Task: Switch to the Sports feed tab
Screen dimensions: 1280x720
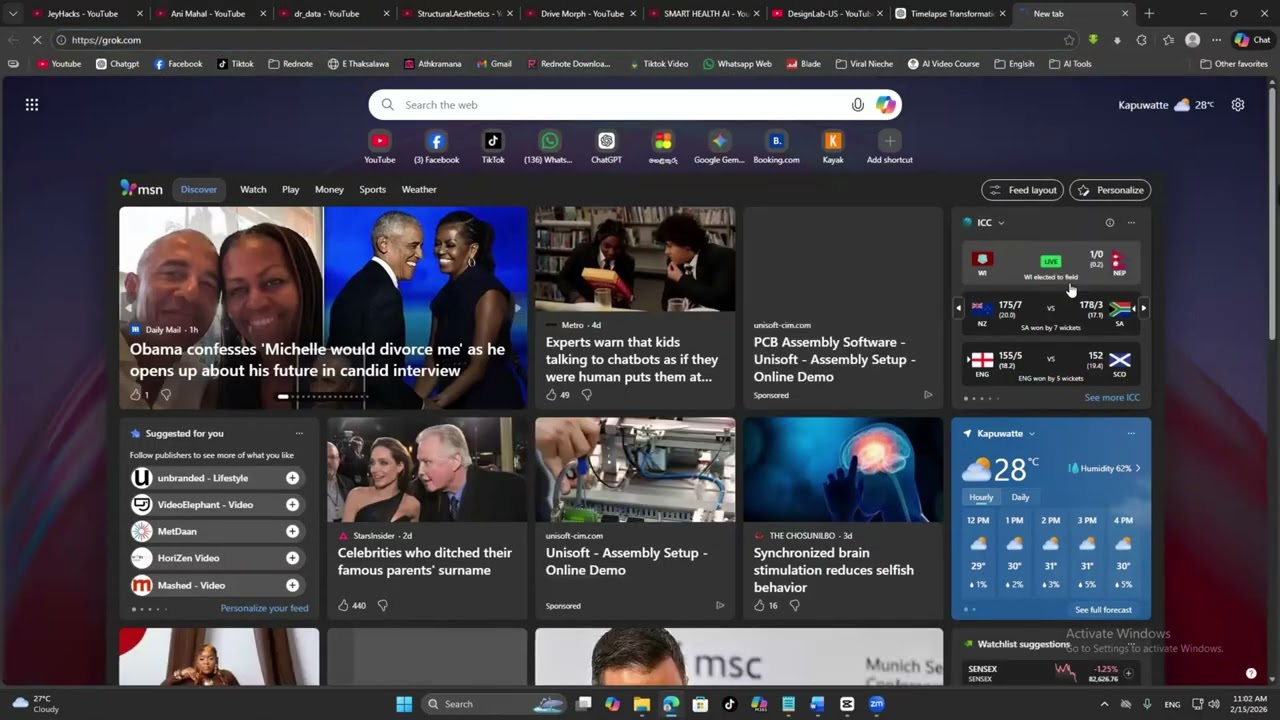Action: 372,189
